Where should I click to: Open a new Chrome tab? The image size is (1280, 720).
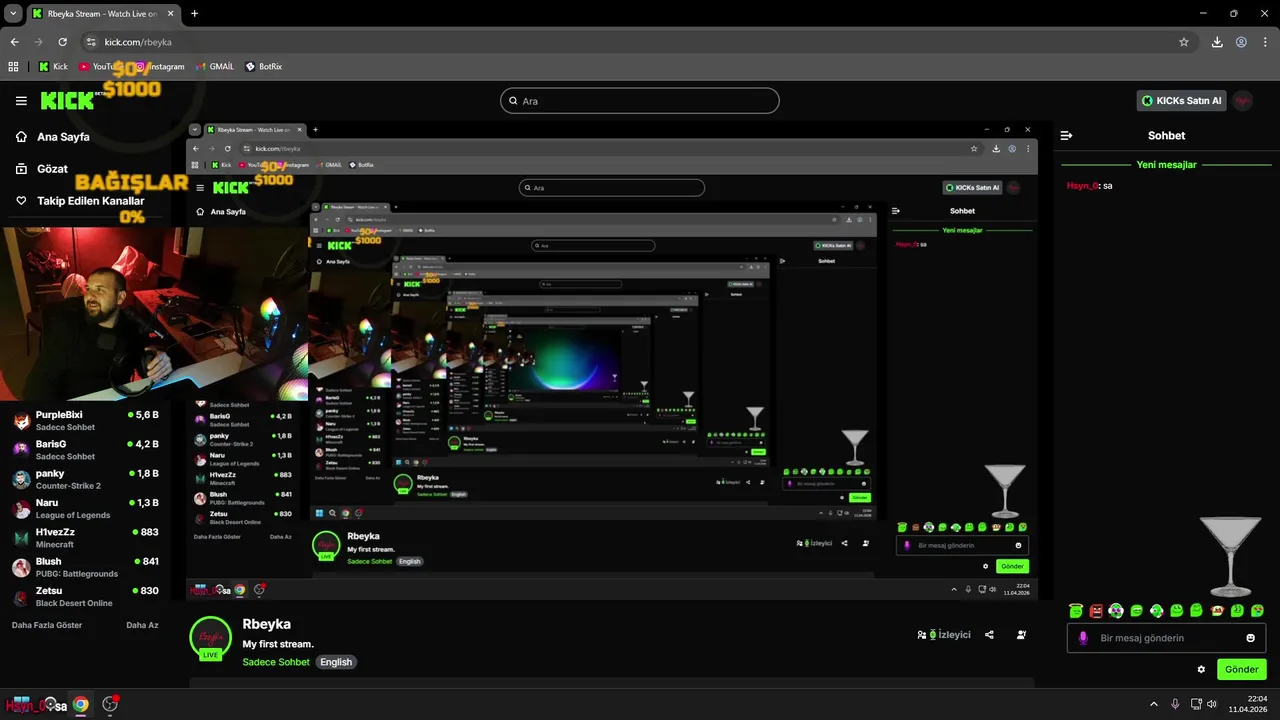[x=194, y=14]
